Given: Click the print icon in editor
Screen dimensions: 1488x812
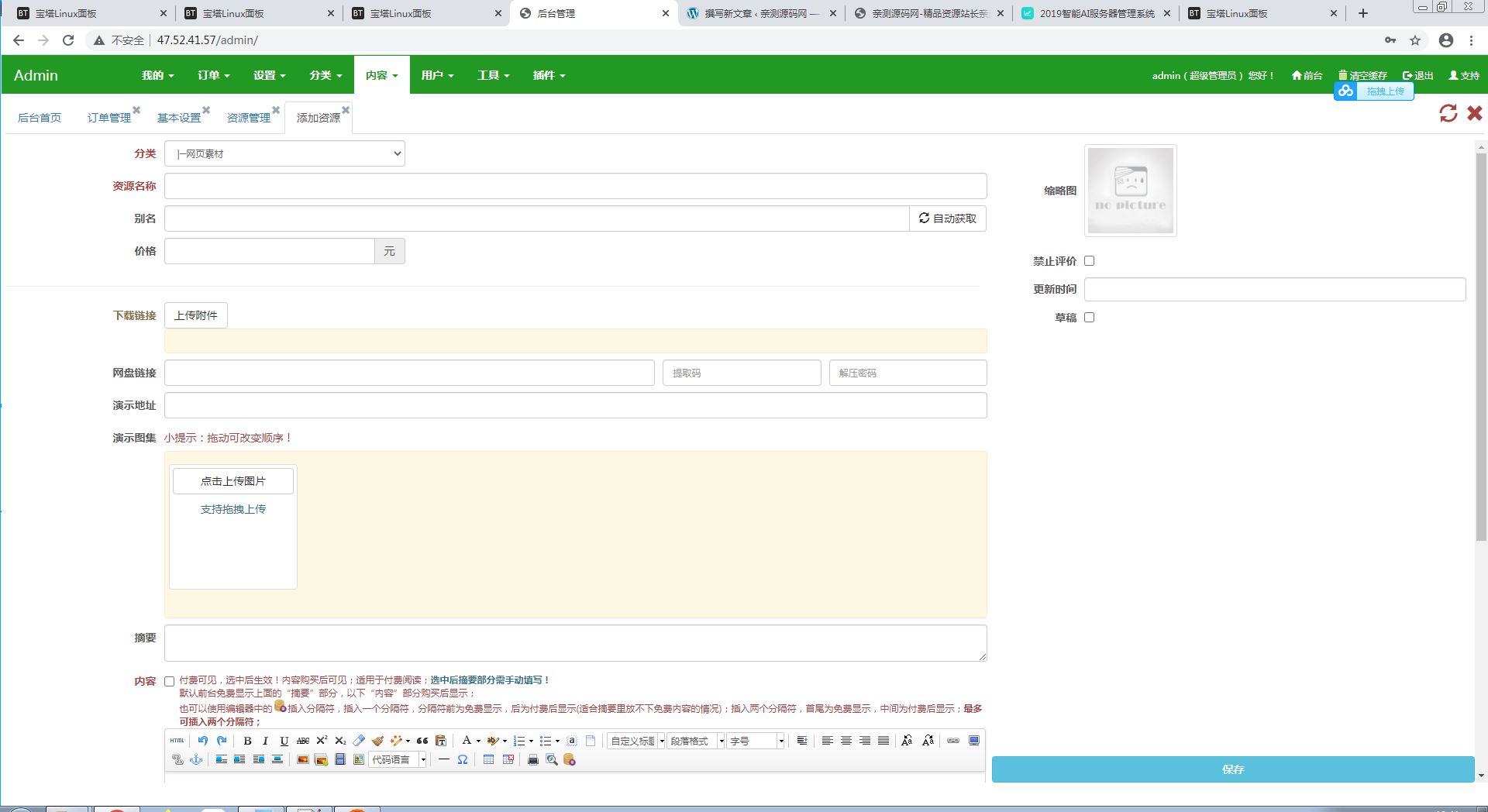Looking at the screenshot, I should tap(532, 759).
